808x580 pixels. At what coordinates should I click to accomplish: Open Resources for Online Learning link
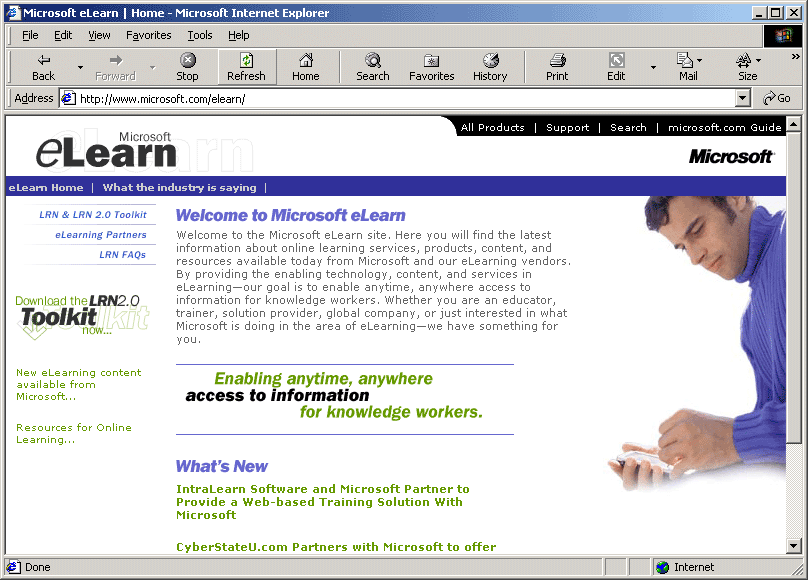click(x=74, y=433)
